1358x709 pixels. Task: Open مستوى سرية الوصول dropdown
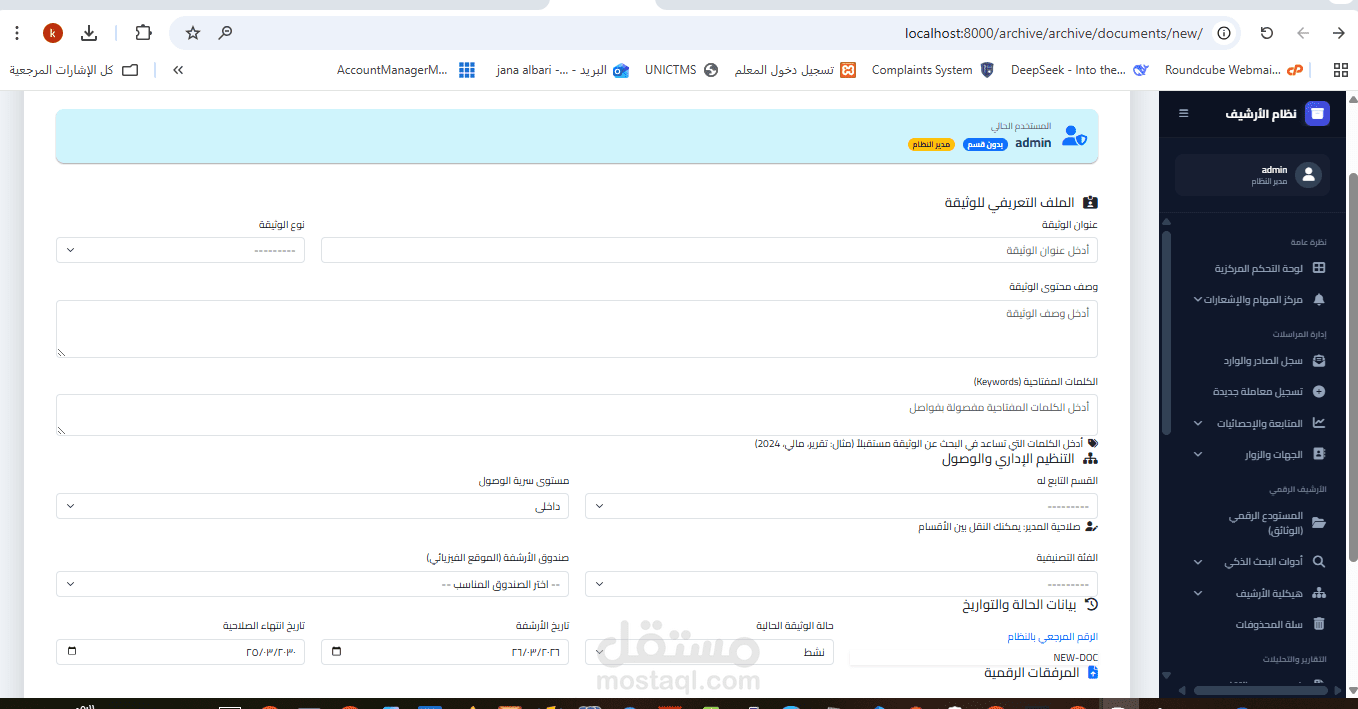[x=312, y=506]
